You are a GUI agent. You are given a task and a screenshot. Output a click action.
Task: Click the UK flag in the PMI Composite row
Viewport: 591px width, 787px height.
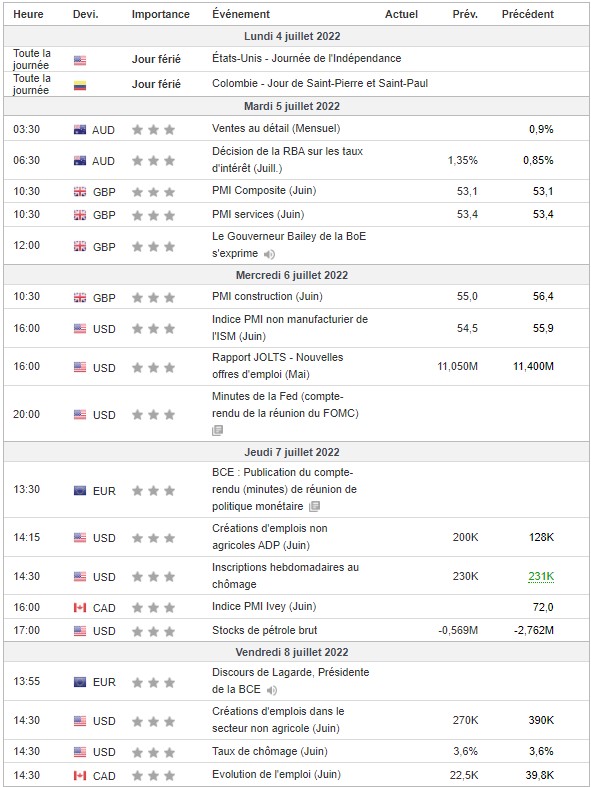[x=80, y=192]
